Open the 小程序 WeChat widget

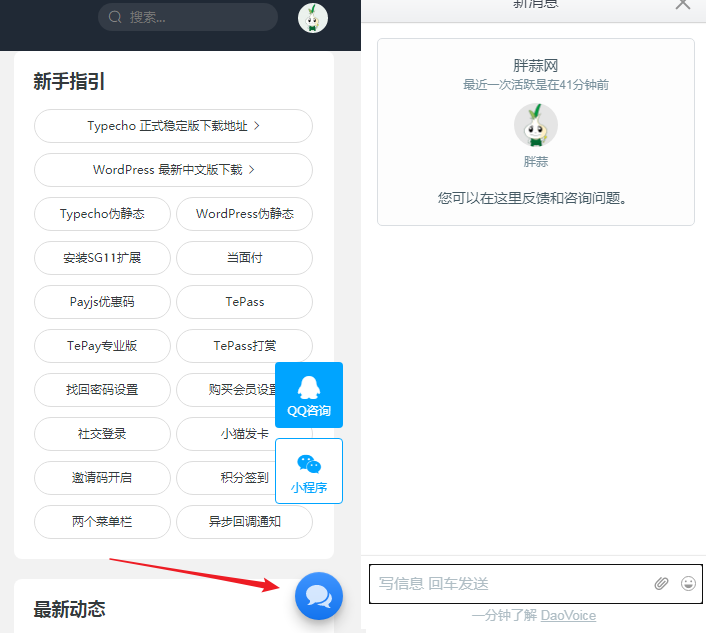point(308,471)
